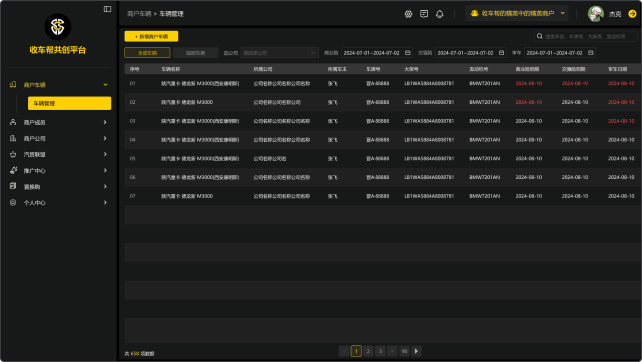Collapse the 商户车辆 menu chevron
This screenshot has width=642, height=362.
click(105, 85)
